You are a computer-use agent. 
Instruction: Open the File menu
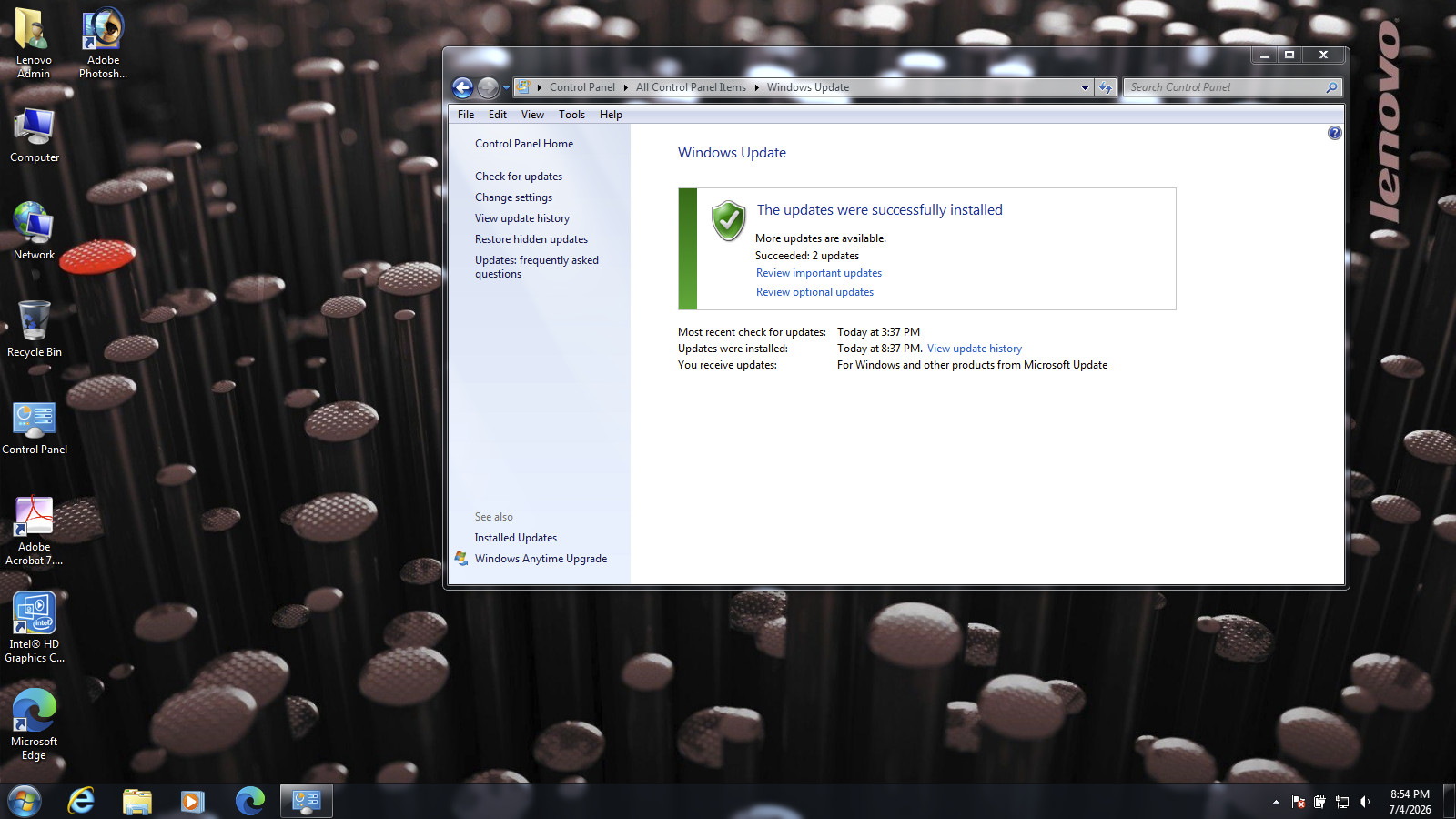tap(466, 115)
